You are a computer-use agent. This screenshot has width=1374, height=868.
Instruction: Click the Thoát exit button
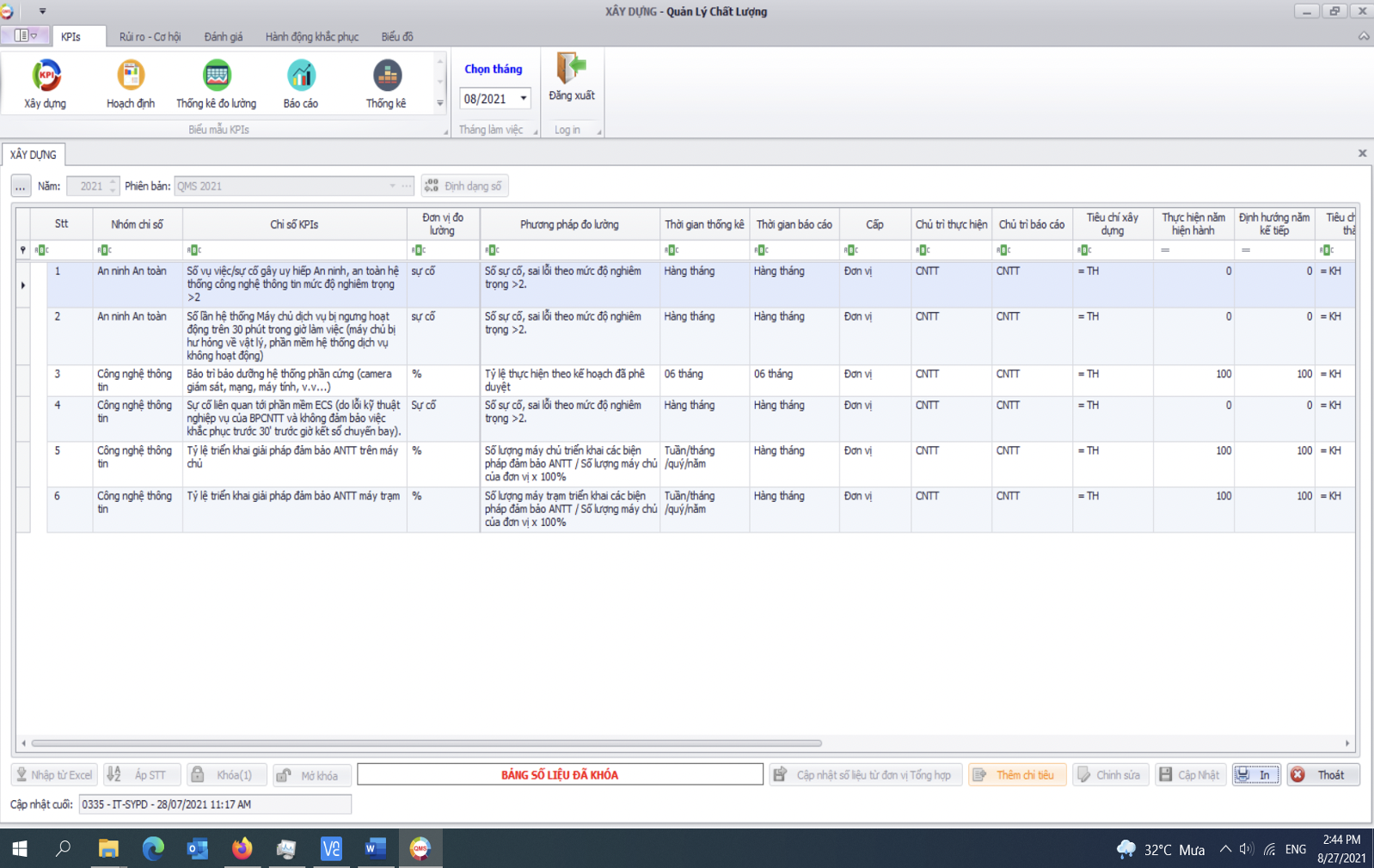pyautogui.click(x=1322, y=774)
